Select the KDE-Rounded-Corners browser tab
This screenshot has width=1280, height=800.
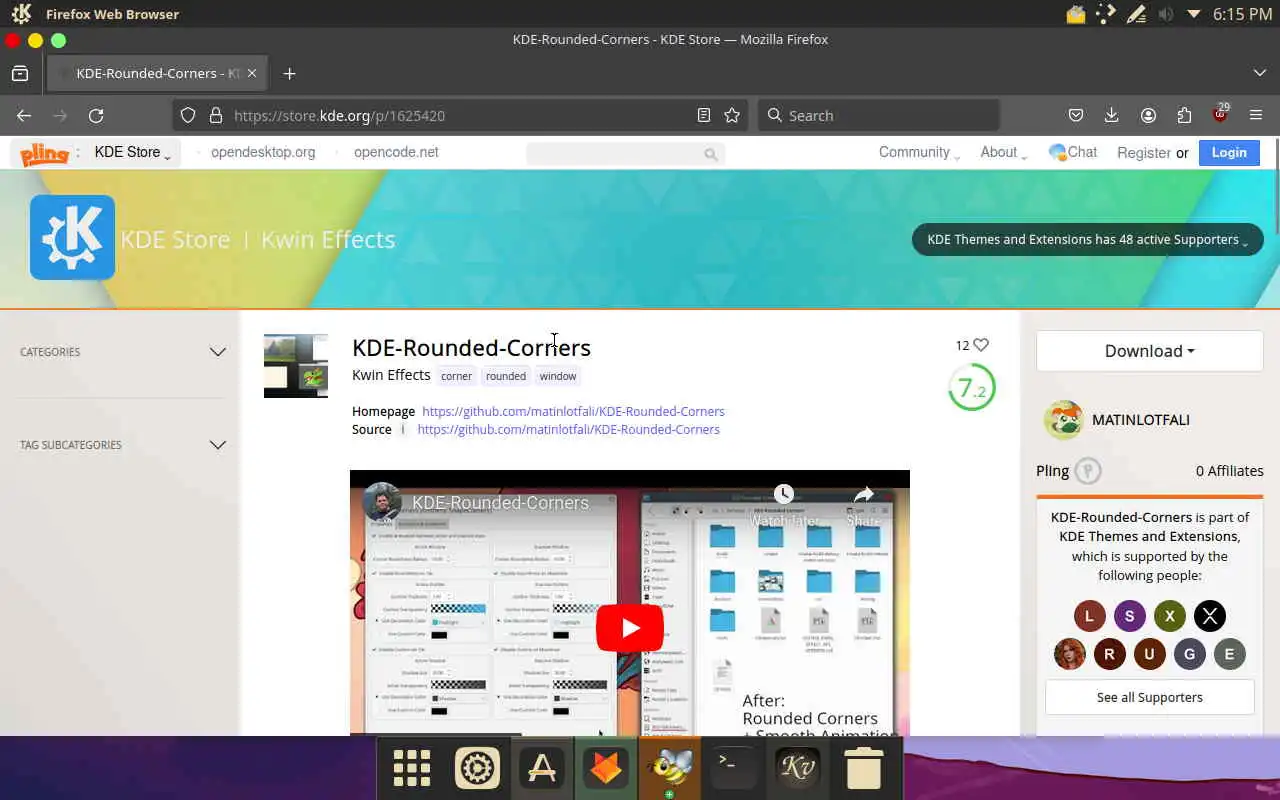tap(155, 73)
